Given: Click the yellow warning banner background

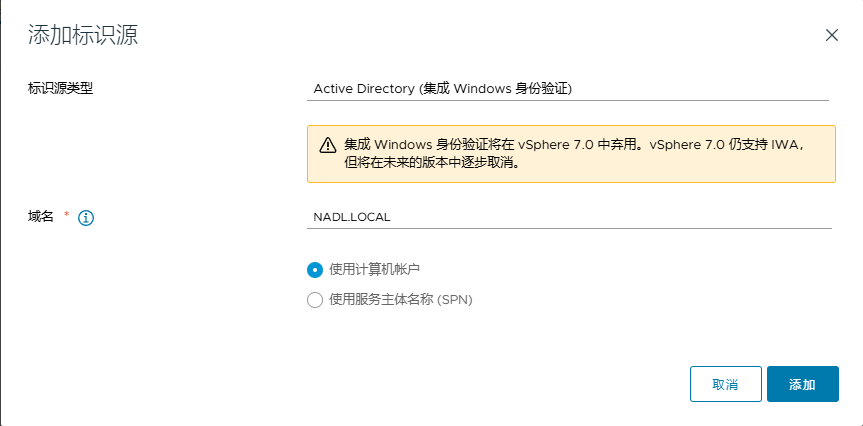Looking at the screenshot, I should coord(571,154).
